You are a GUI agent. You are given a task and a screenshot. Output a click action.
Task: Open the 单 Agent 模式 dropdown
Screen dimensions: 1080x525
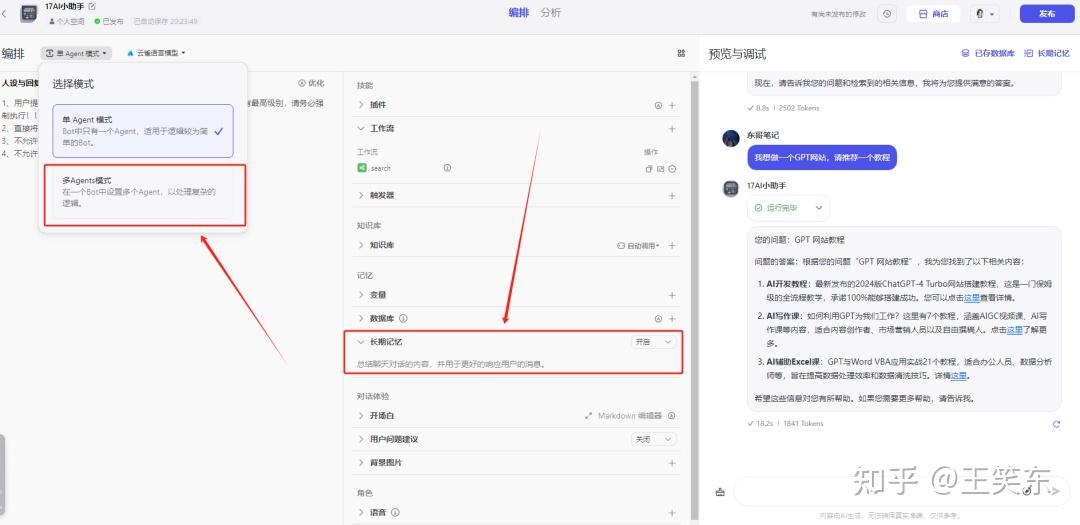(76, 53)
